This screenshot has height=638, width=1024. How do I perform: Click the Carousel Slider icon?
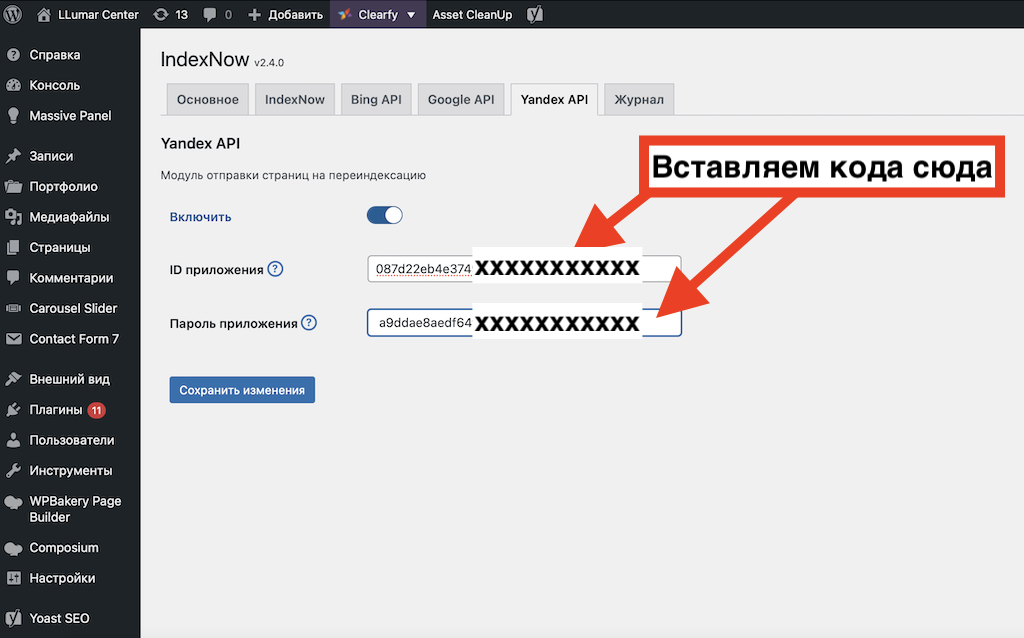[13, 308]
